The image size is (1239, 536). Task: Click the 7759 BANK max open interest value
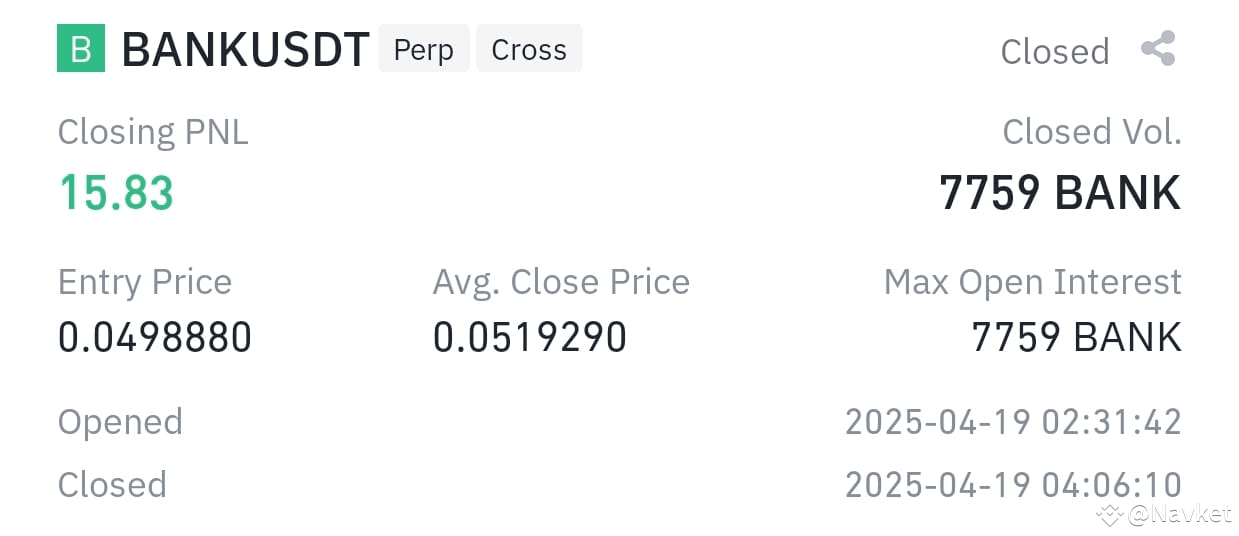point(1076,338)
